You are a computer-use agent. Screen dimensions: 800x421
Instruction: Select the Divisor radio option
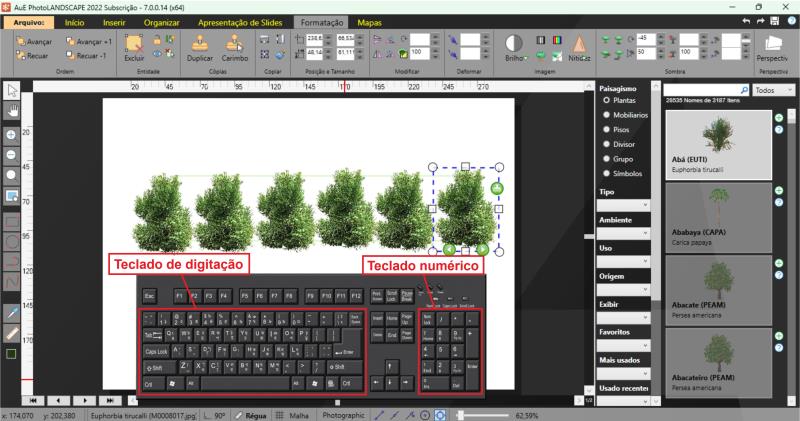click(x=607, y=144)
